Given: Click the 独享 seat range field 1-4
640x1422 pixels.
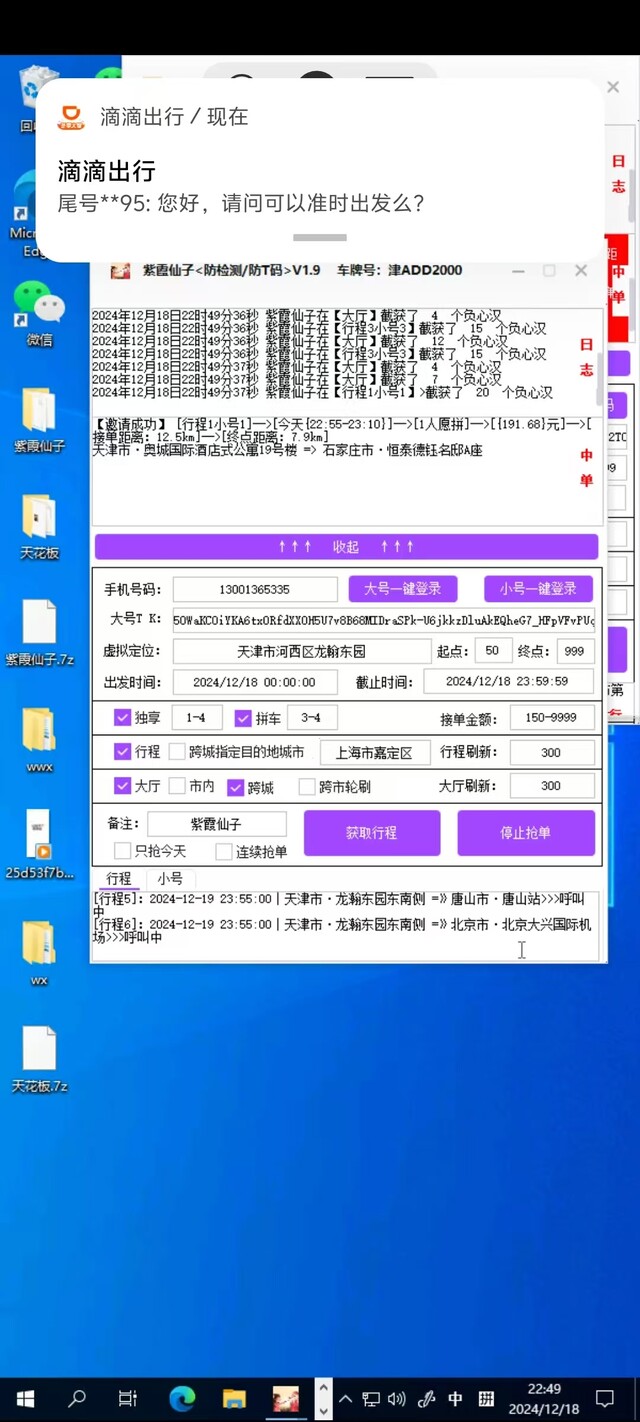Looking at the screenshot, I should [x=196, y=717].
